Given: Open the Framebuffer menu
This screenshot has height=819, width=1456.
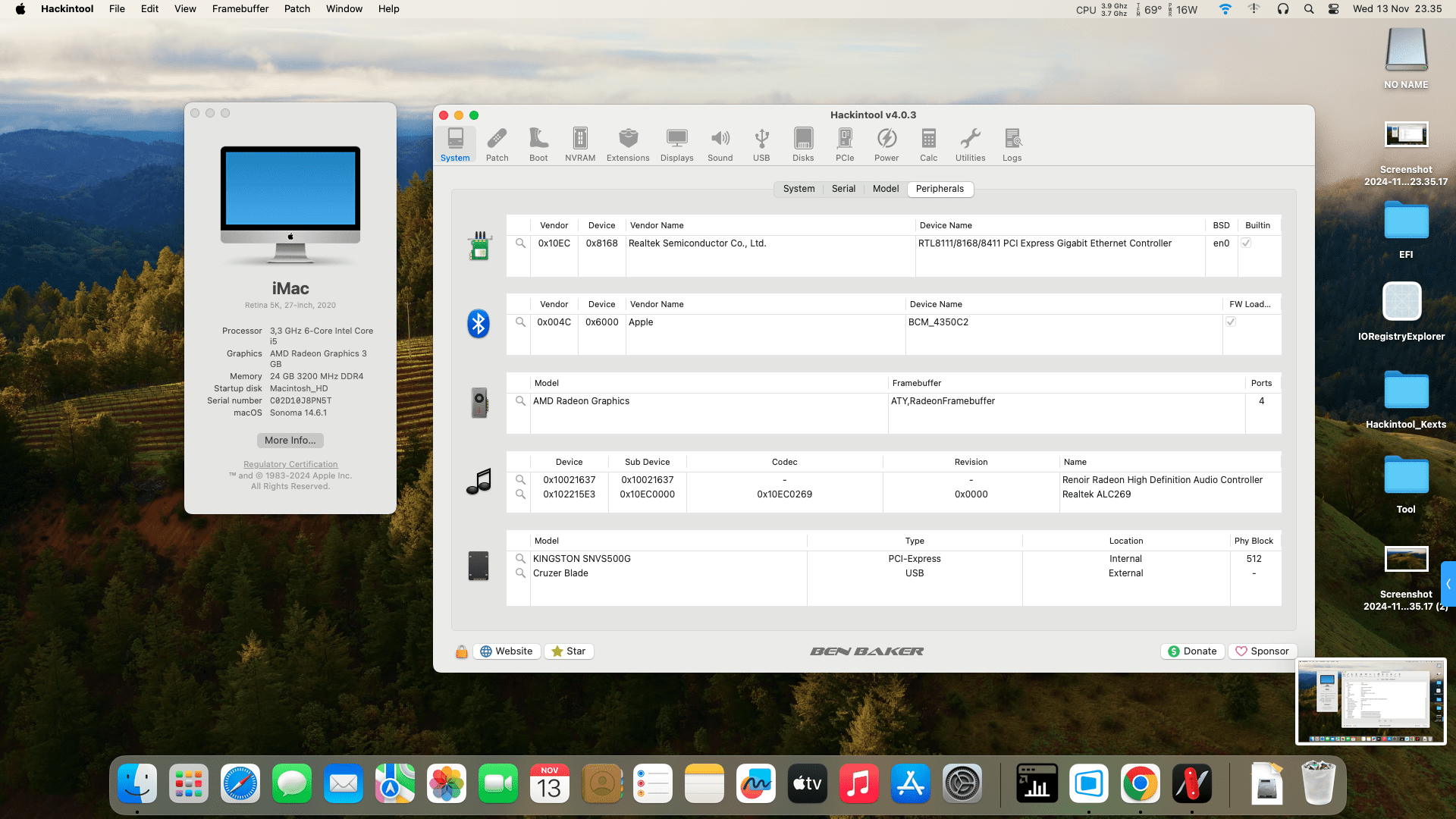Looking at the screenshot, I should [240, 8].
